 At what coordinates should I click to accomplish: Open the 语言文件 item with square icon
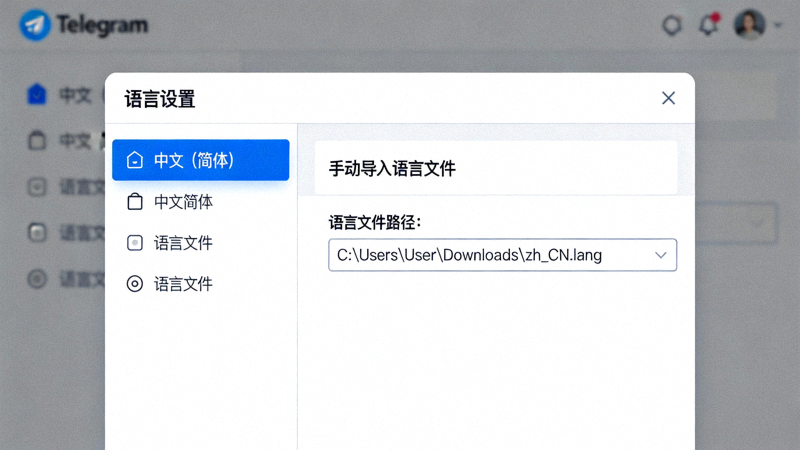click(x=201, y=243)
